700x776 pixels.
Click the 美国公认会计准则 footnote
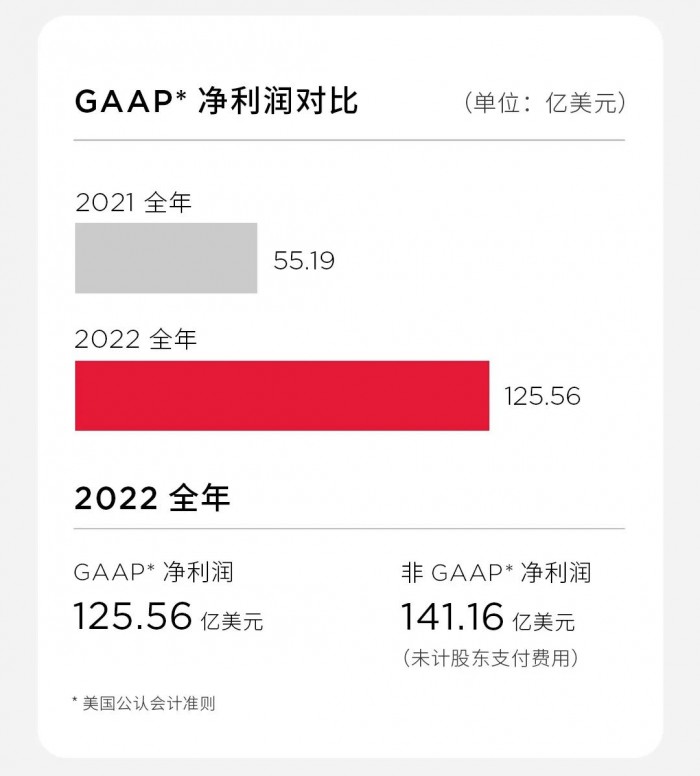[x=144, y=703]
